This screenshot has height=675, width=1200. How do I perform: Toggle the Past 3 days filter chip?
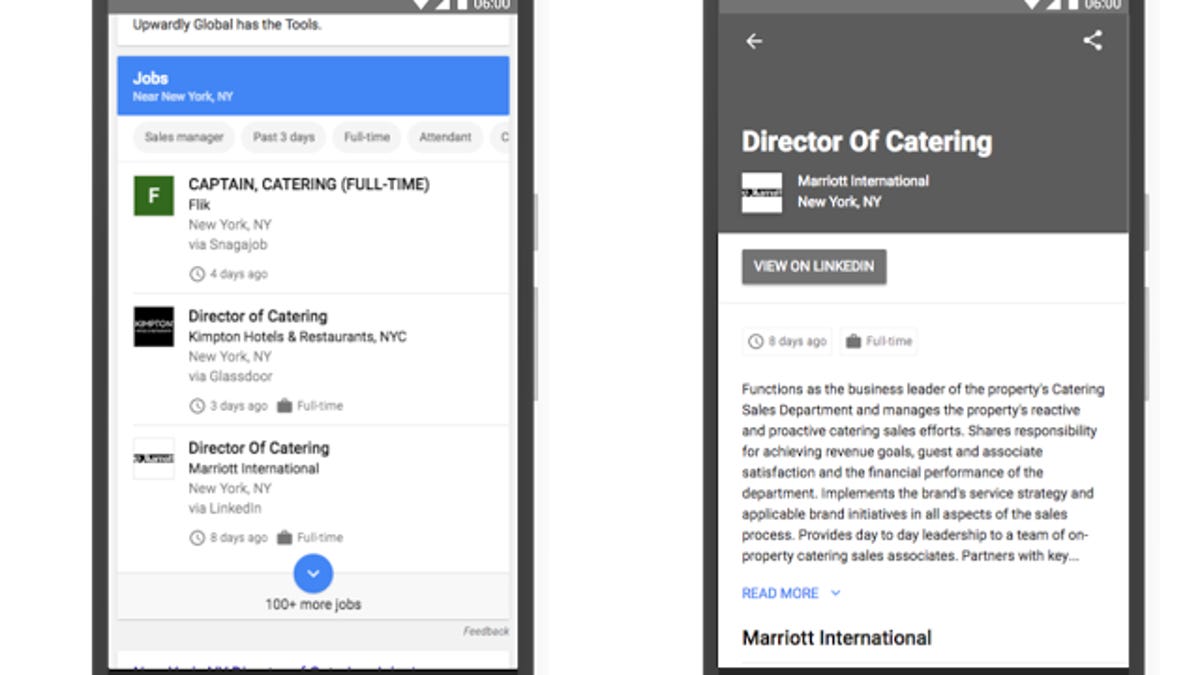pyautogui.click(x=283, y=138)
